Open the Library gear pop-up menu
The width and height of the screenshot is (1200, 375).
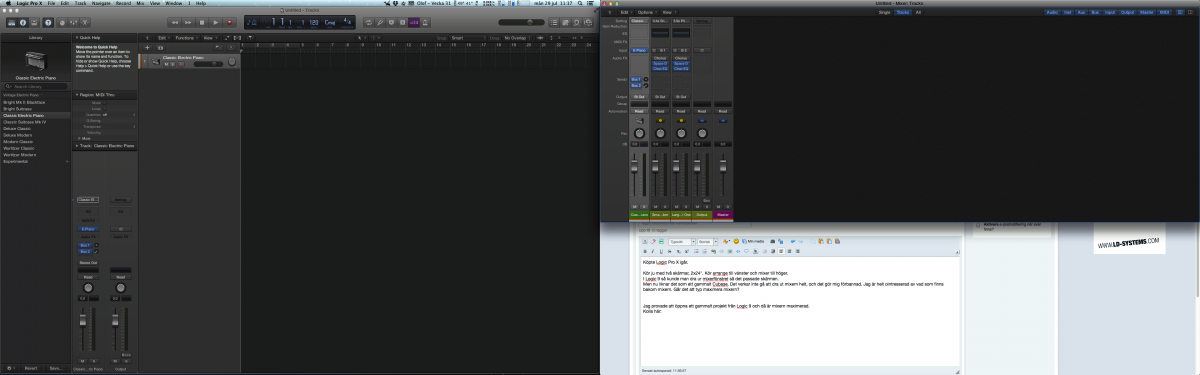10,367
